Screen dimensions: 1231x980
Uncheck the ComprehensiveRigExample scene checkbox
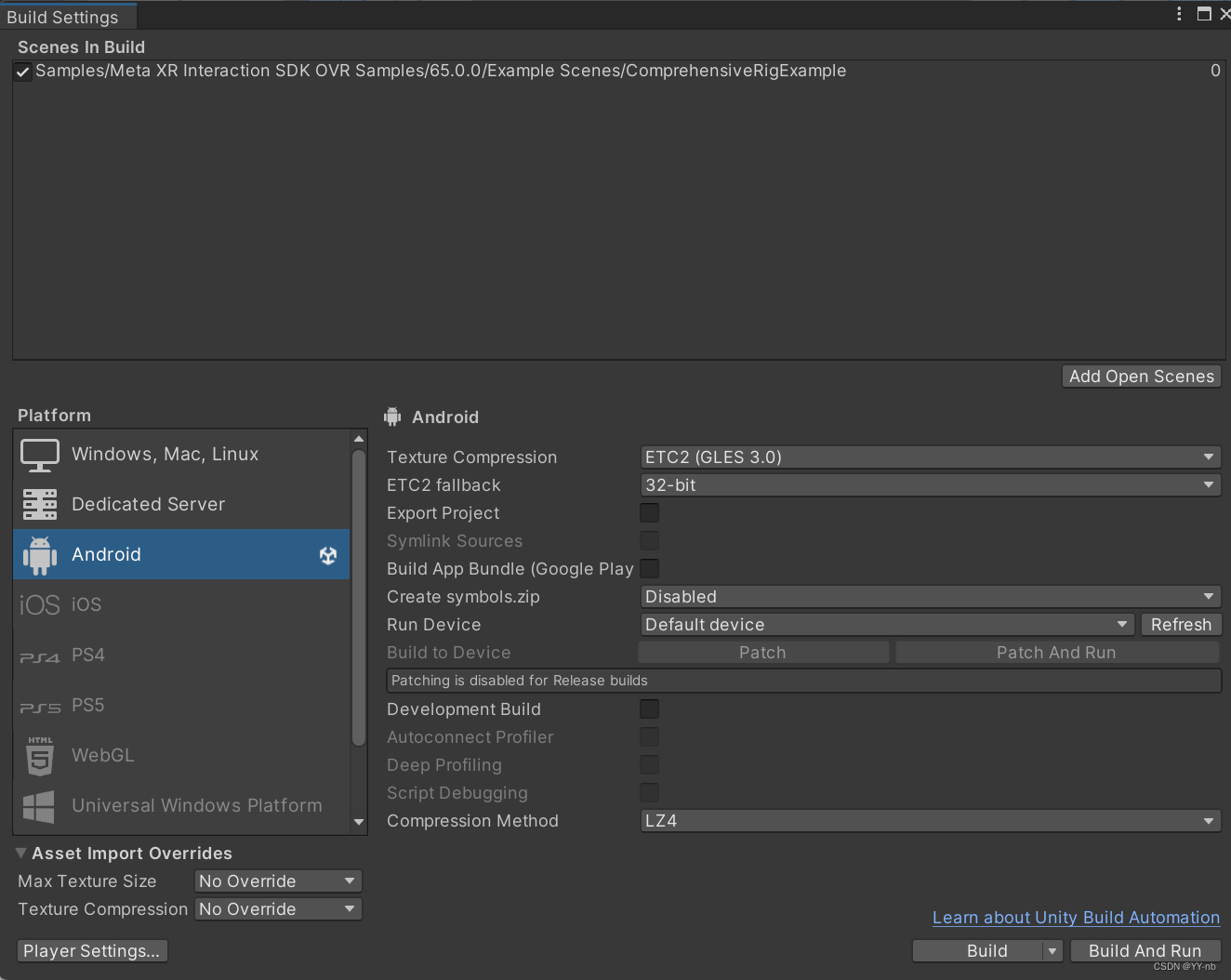pos(22,71)
